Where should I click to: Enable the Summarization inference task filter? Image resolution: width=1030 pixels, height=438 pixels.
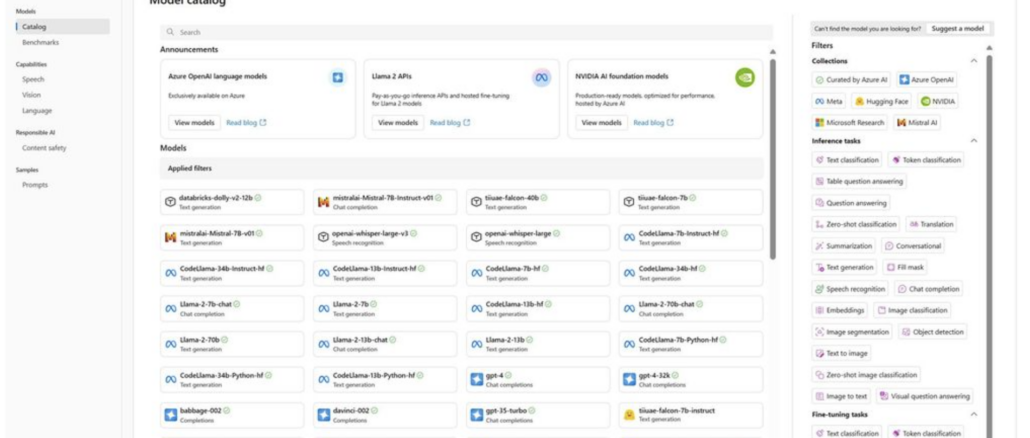click(844, 246)
